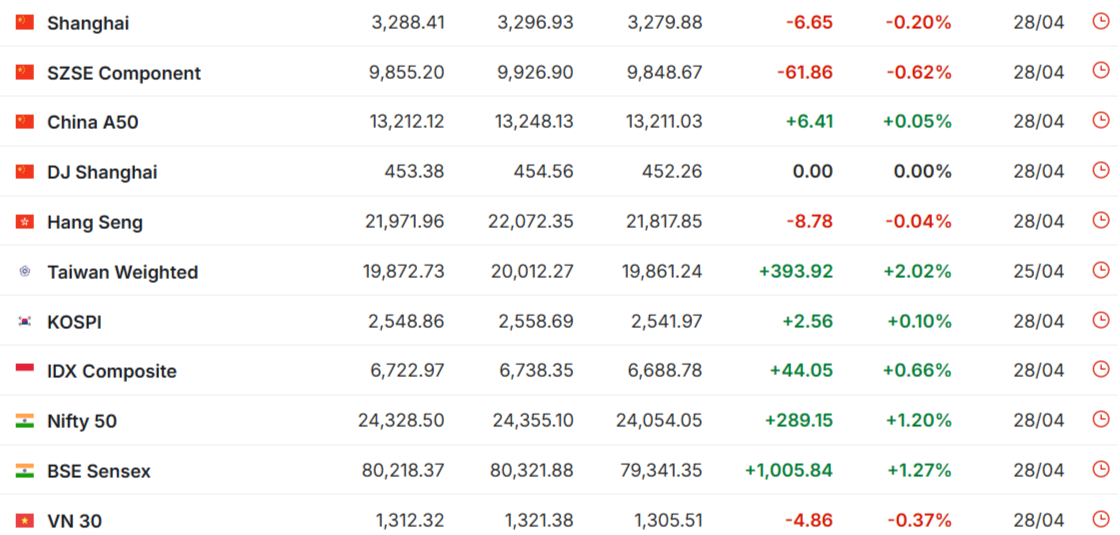Click the clock icon in VN 30 row
This screenshot has height=535, width=1120.
(1100, 519)
